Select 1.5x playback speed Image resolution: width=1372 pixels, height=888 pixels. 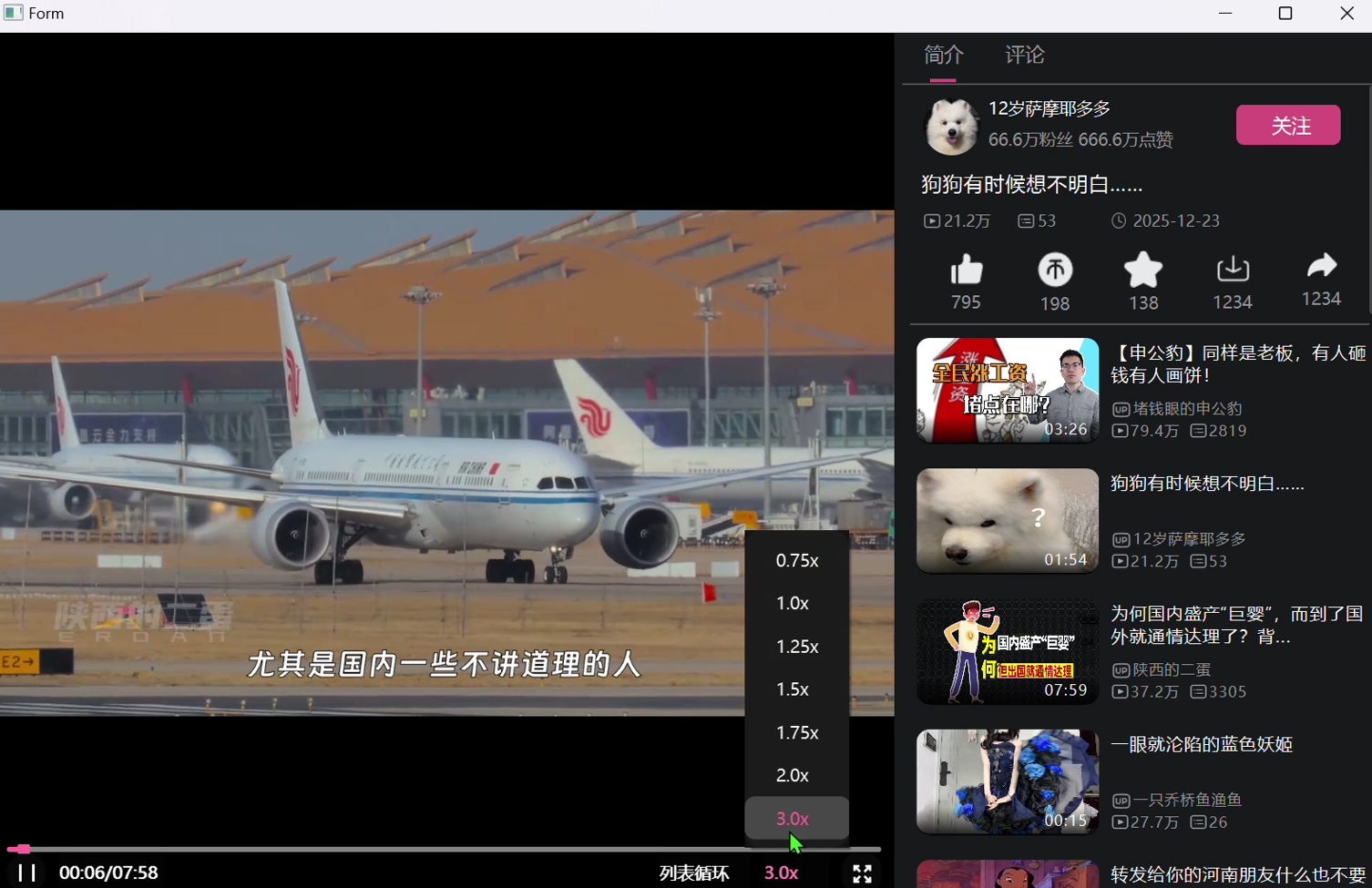797,689
